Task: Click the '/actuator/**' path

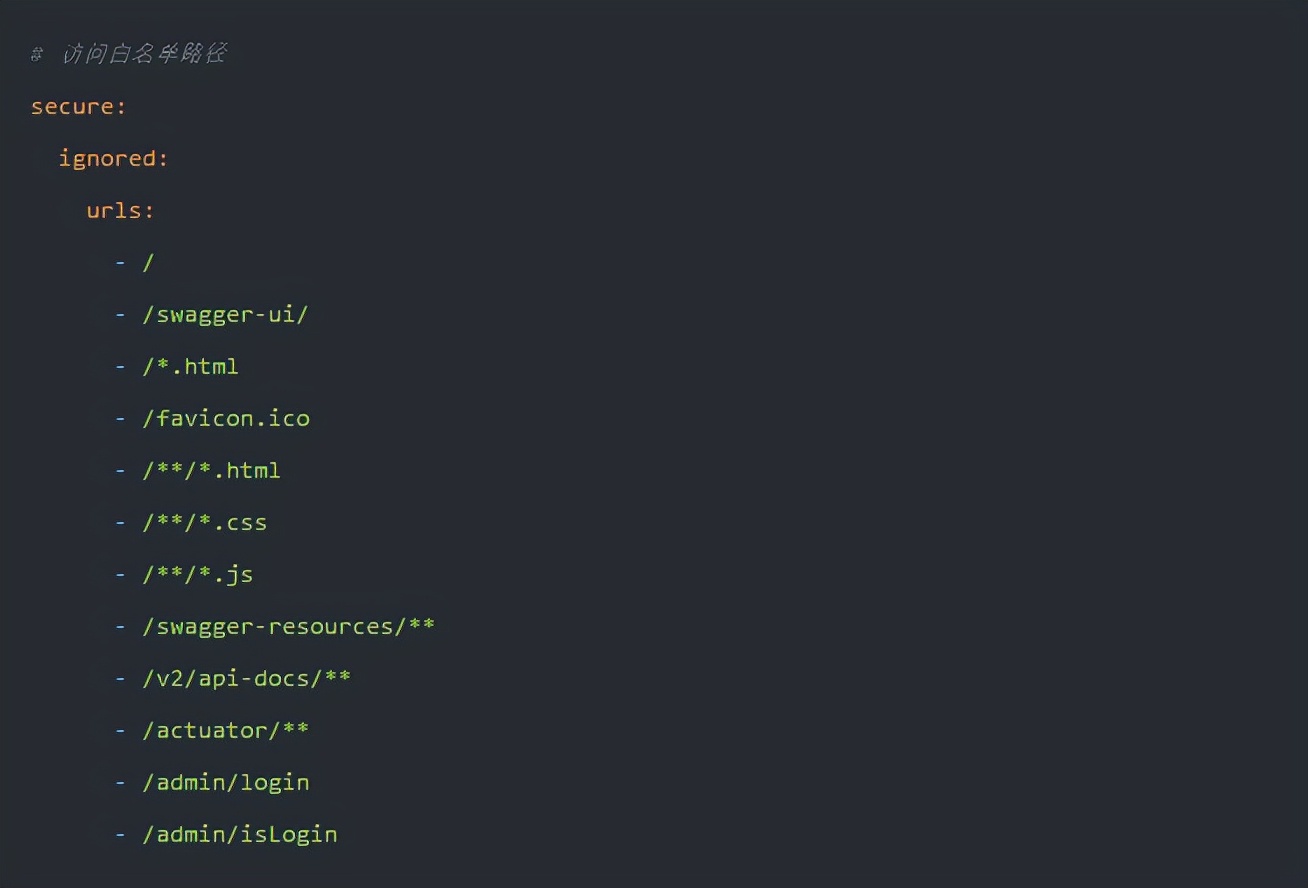Action: [x=225, y=730]
